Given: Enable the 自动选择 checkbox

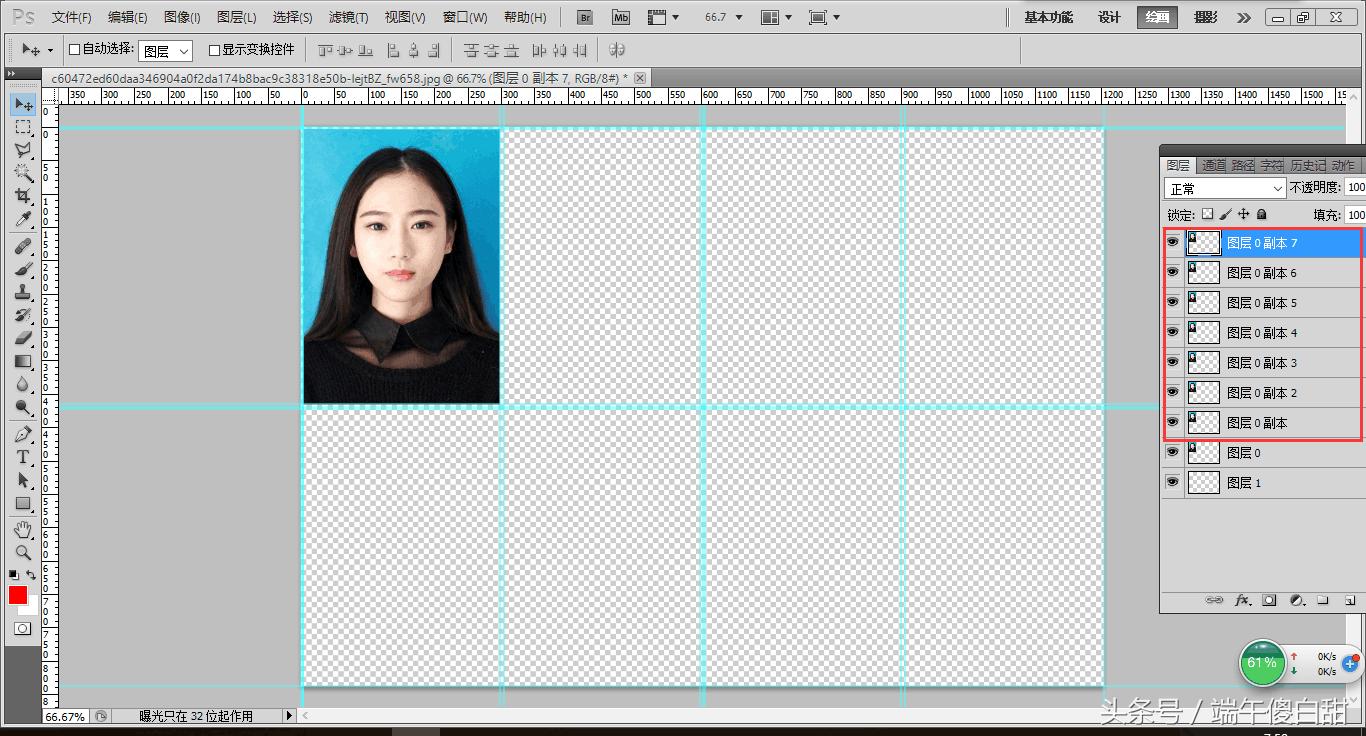Looking at the screenshot, I should click(x=74, y=50).
